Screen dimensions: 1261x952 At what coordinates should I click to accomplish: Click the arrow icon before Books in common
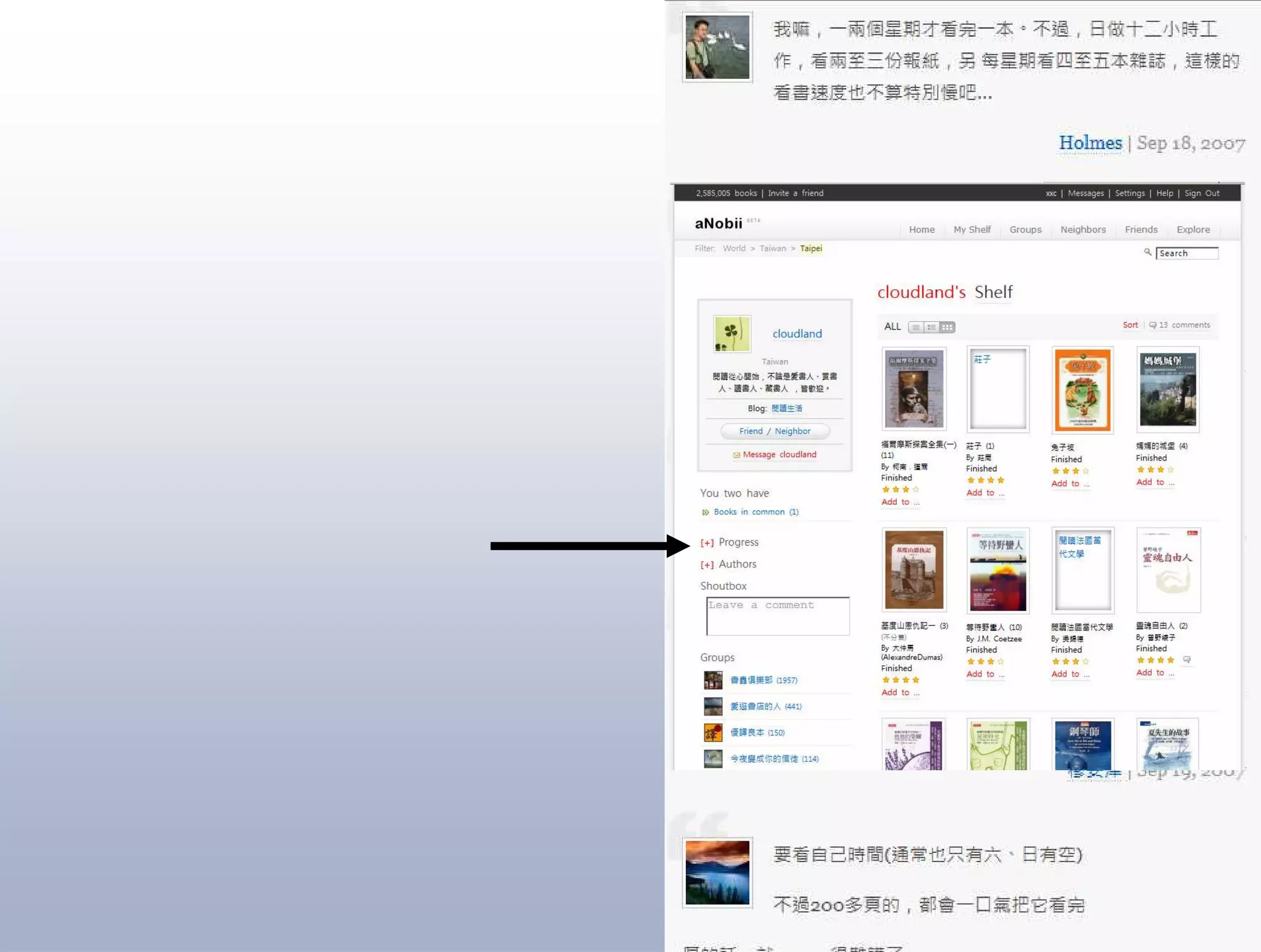[706, 512]
